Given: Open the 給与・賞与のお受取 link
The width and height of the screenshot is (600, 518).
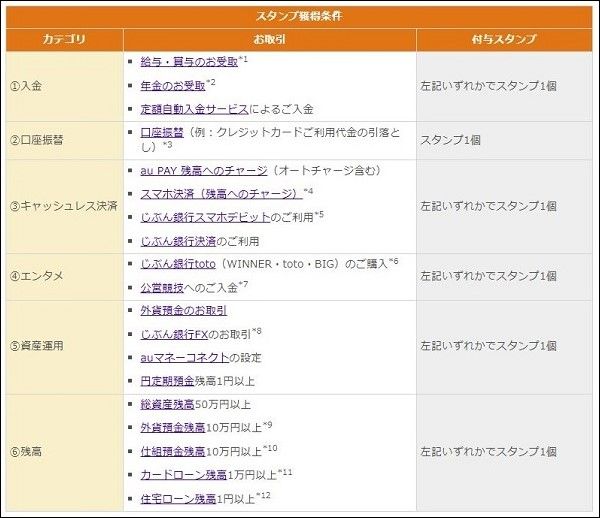Looking at the screenshot, I should 189,62.
